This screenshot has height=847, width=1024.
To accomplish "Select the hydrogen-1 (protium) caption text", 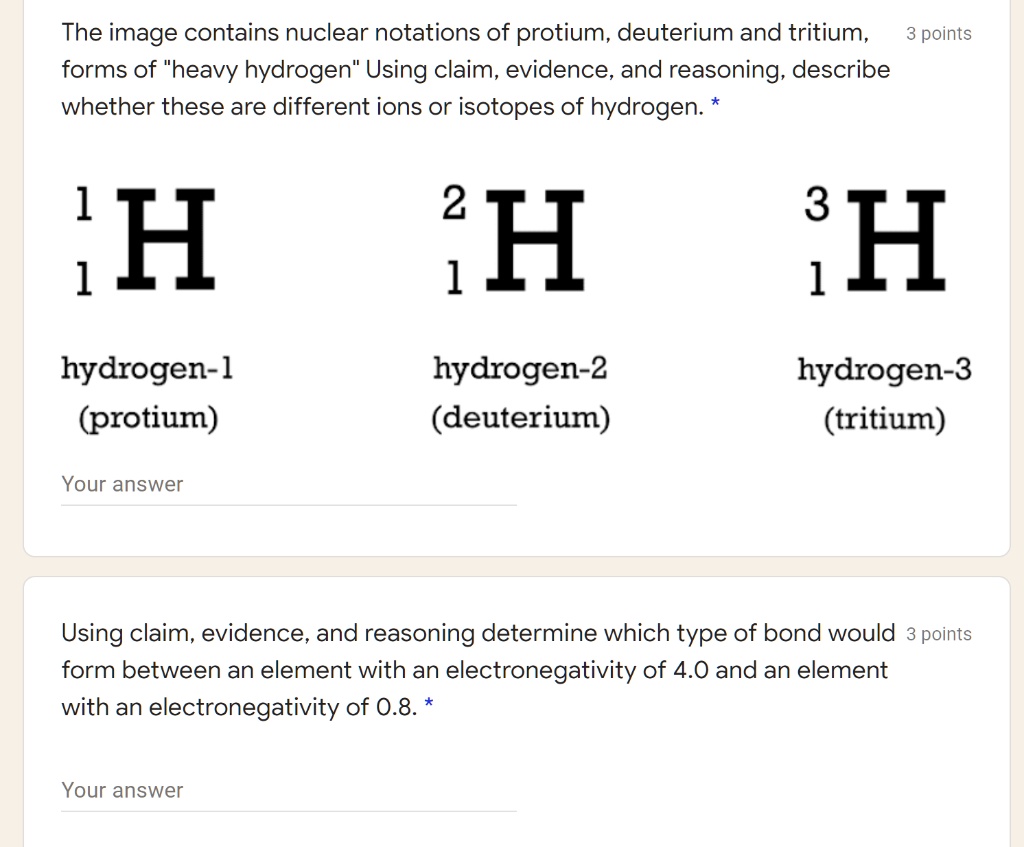I will pyautogui.click(x=146, y=392).
